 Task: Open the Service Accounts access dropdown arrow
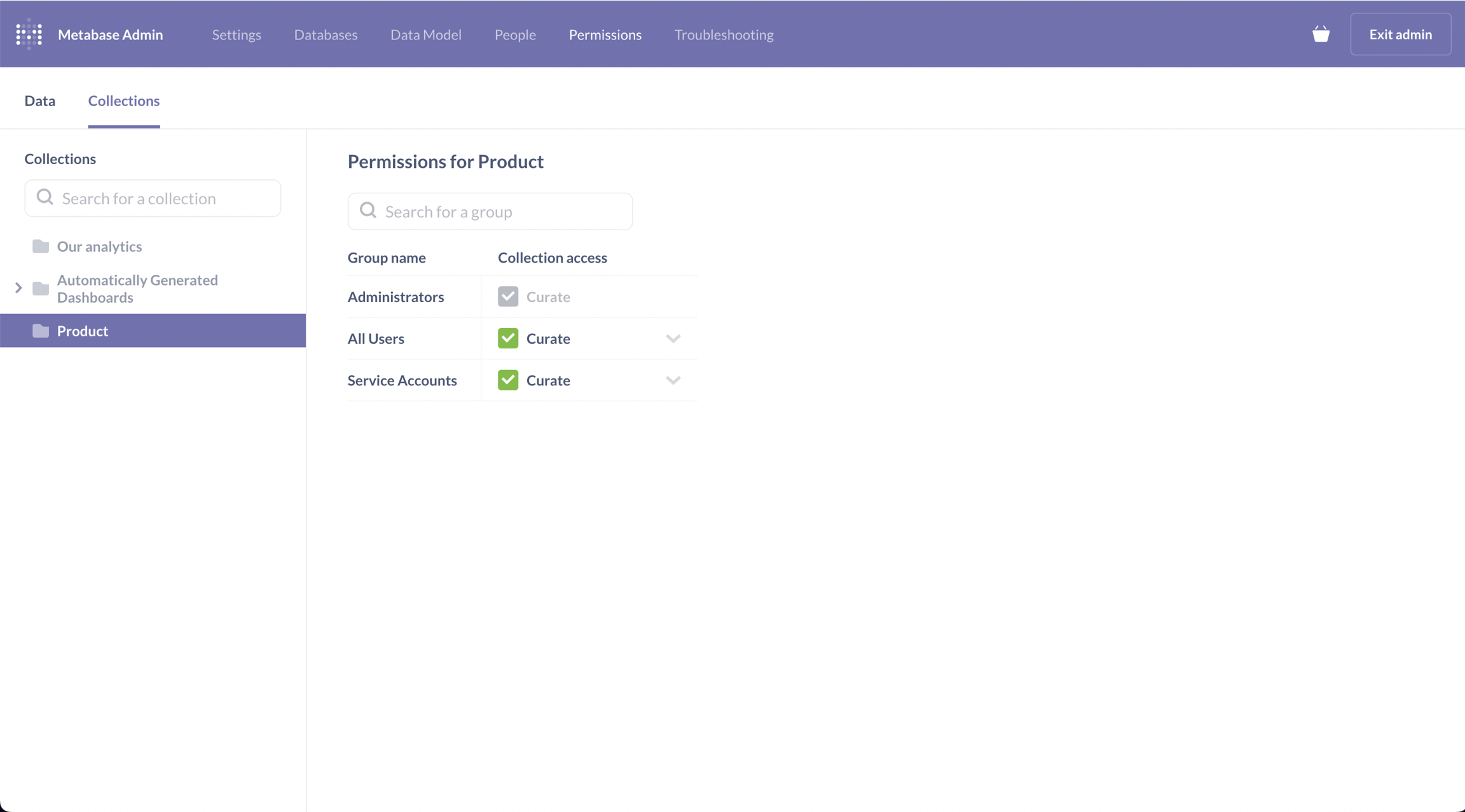(x=673, y=380)
